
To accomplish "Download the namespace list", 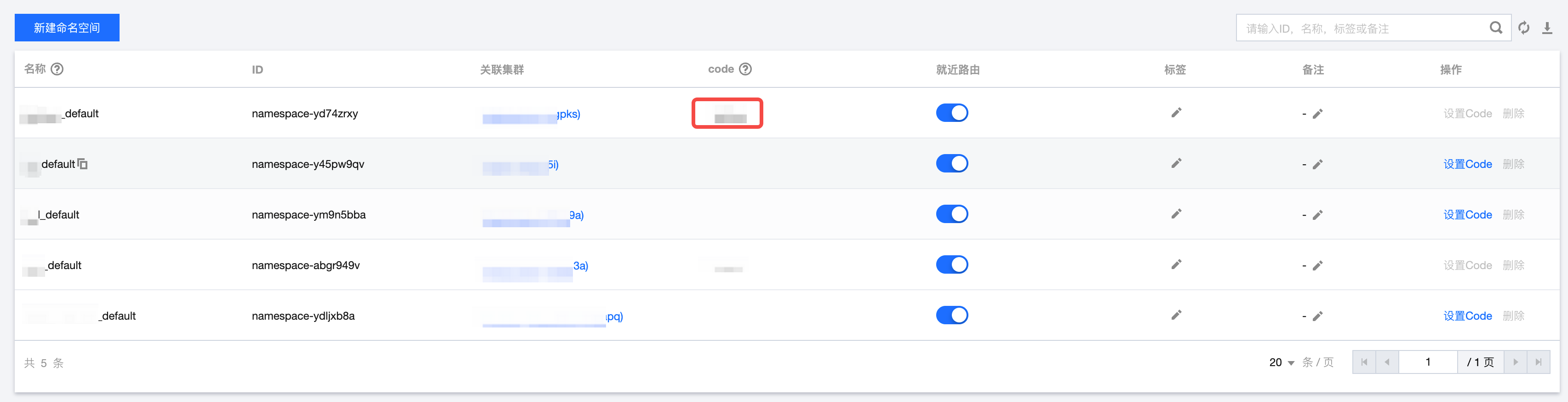I will 1547,28.
